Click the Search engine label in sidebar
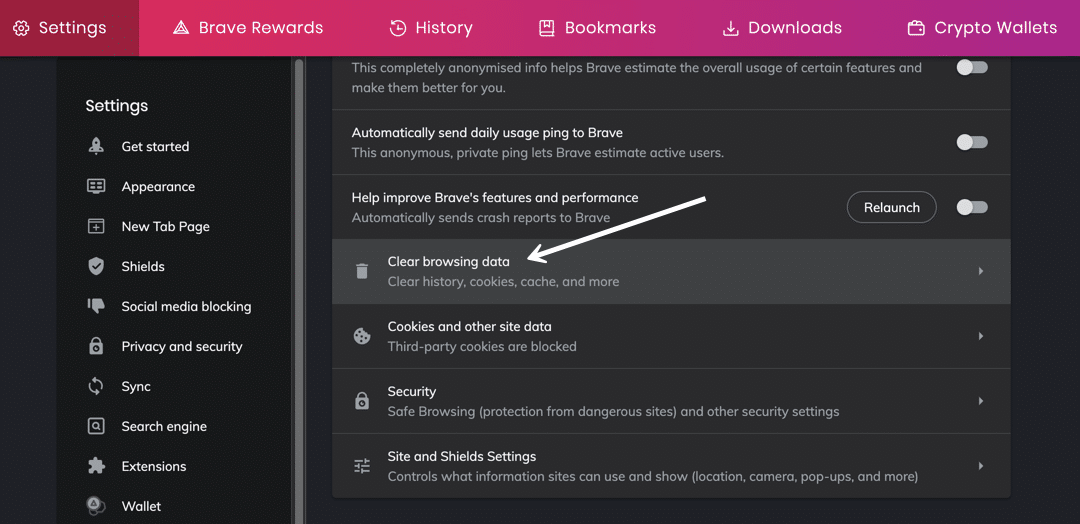Screen dimensions: 1080x524 pyautogui.click(x=164, y=426)
